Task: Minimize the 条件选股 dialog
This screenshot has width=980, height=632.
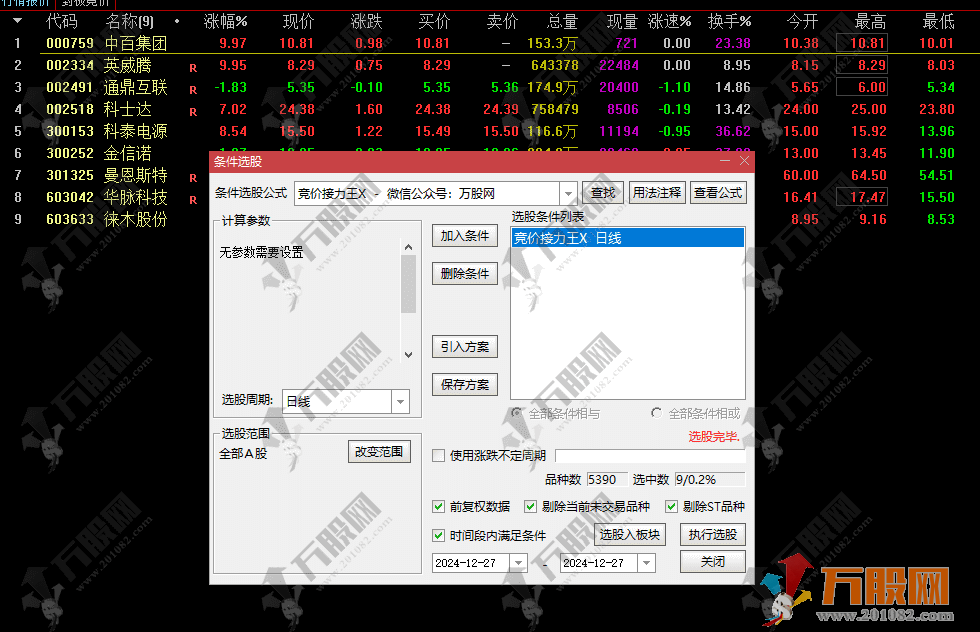Action: 725,161
